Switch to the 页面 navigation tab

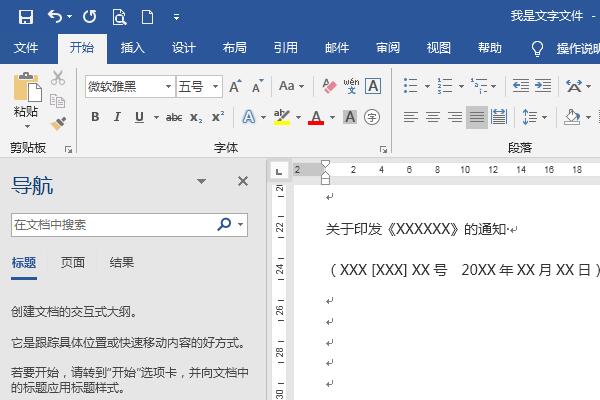point(73,263)
